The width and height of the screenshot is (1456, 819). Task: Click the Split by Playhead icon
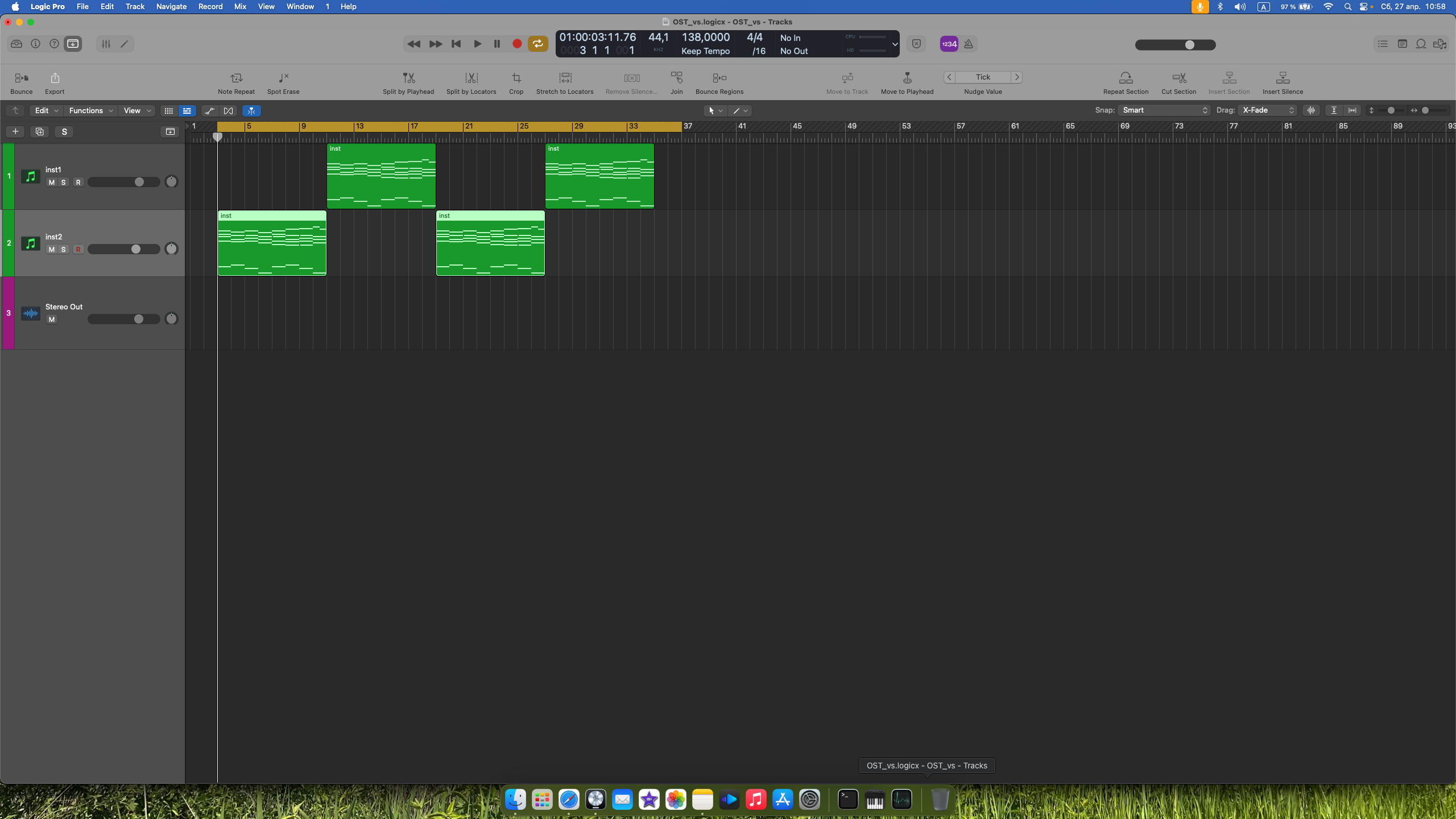408,78
